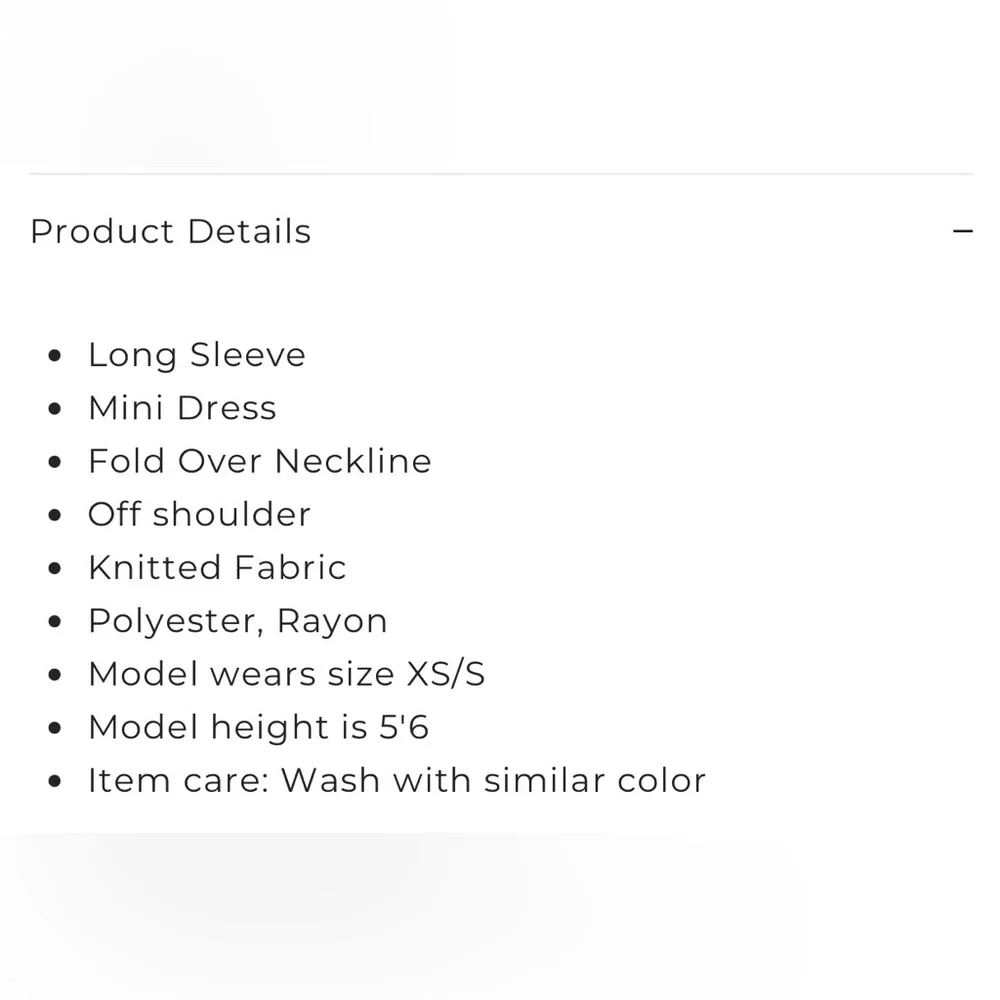This screenshot has height=1000, width=1000.
Task: Click the bullet before Polyester, Rayon
Action: click(x=55, y=622)
